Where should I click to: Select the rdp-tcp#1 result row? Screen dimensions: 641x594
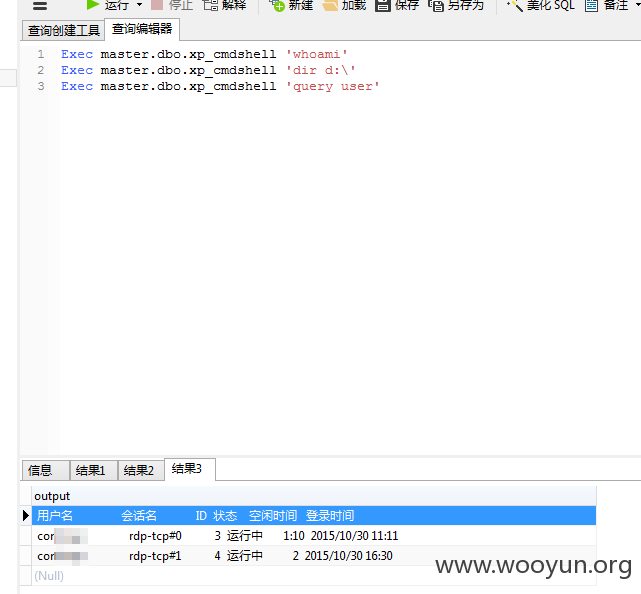314,556
